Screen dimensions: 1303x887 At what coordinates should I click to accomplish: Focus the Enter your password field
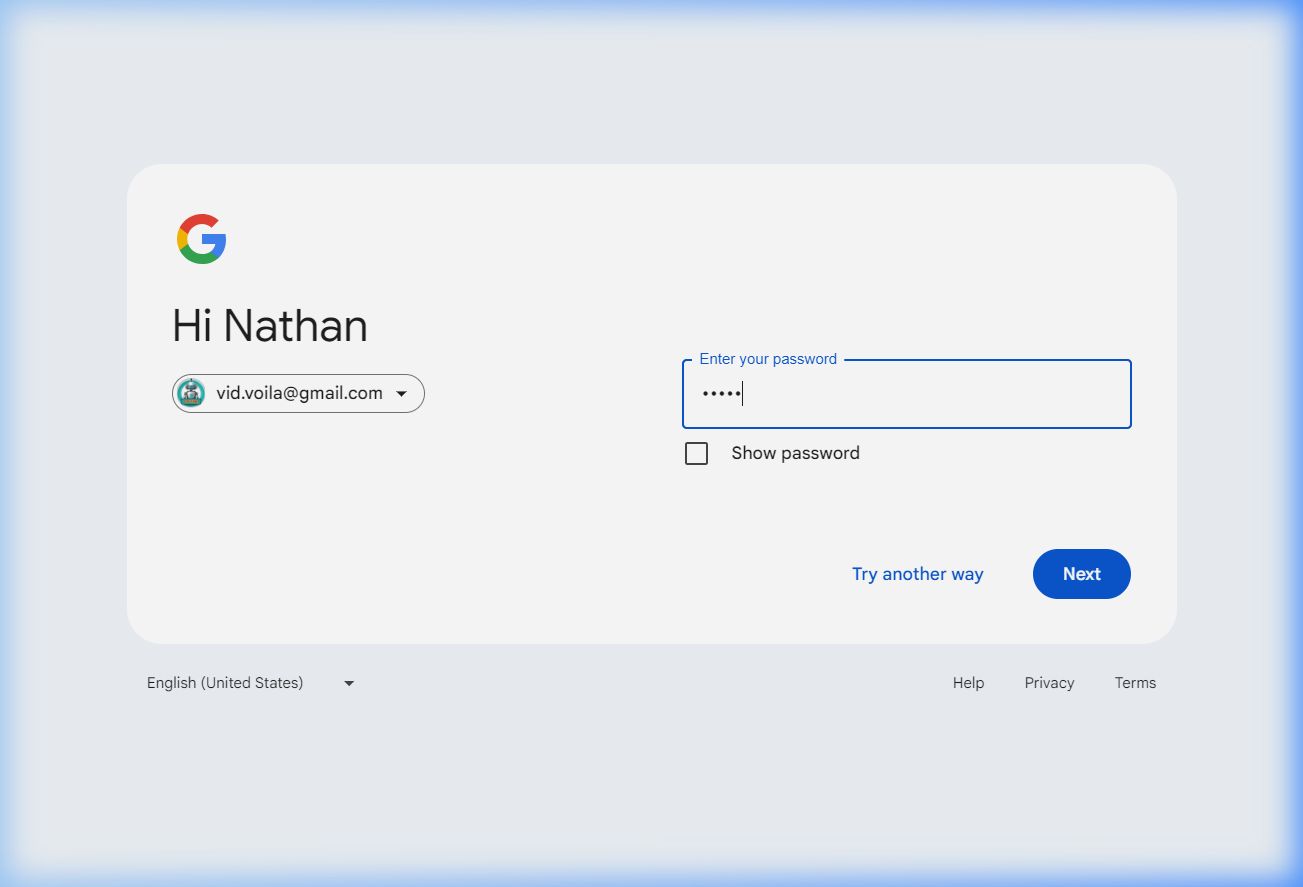pyautogui.click(x=906, y=394)
